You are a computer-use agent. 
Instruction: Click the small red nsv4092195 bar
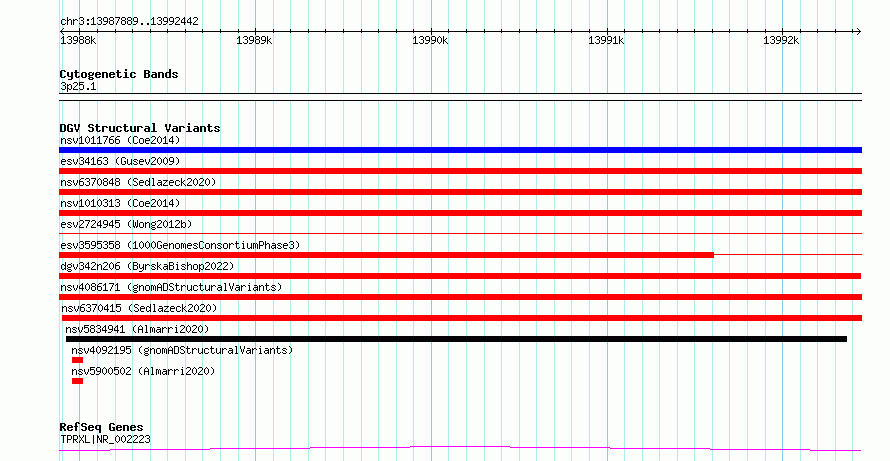click(x=77, y=360)
